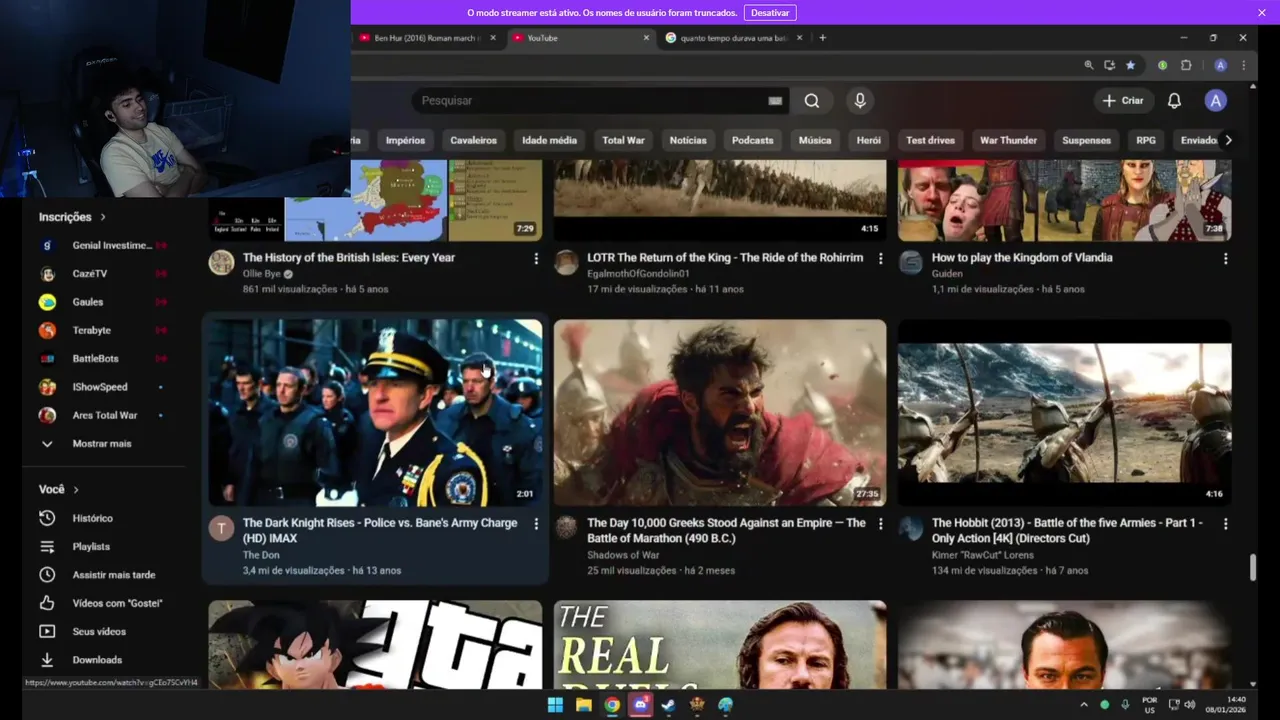Open the EgalmothOfGondolin01 channel link

tap(638, 273)
